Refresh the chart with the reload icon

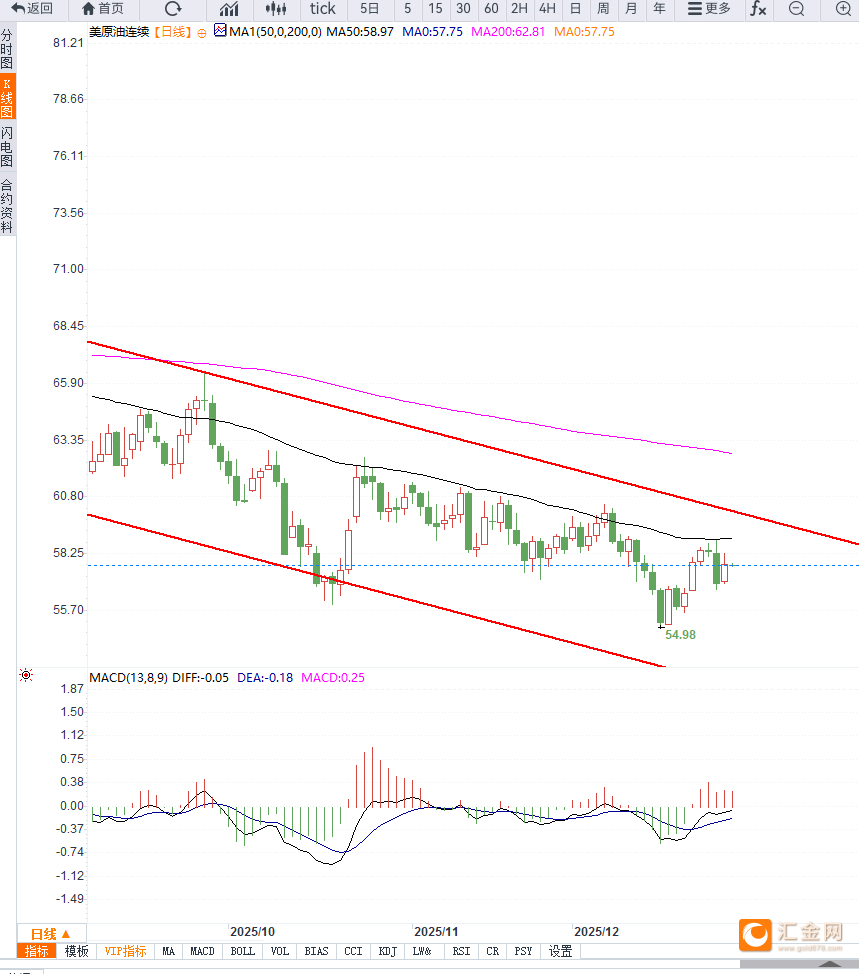pyautogui.click(x=173, y=9)
